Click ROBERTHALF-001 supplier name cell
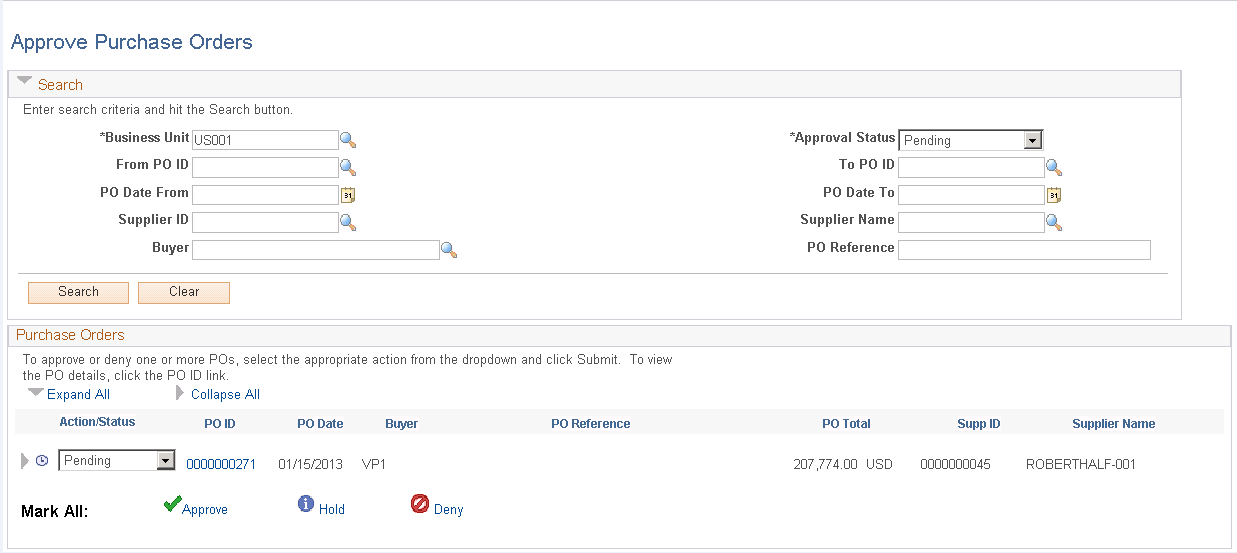Screen dimensions: 1237x553 (1081, 464)
